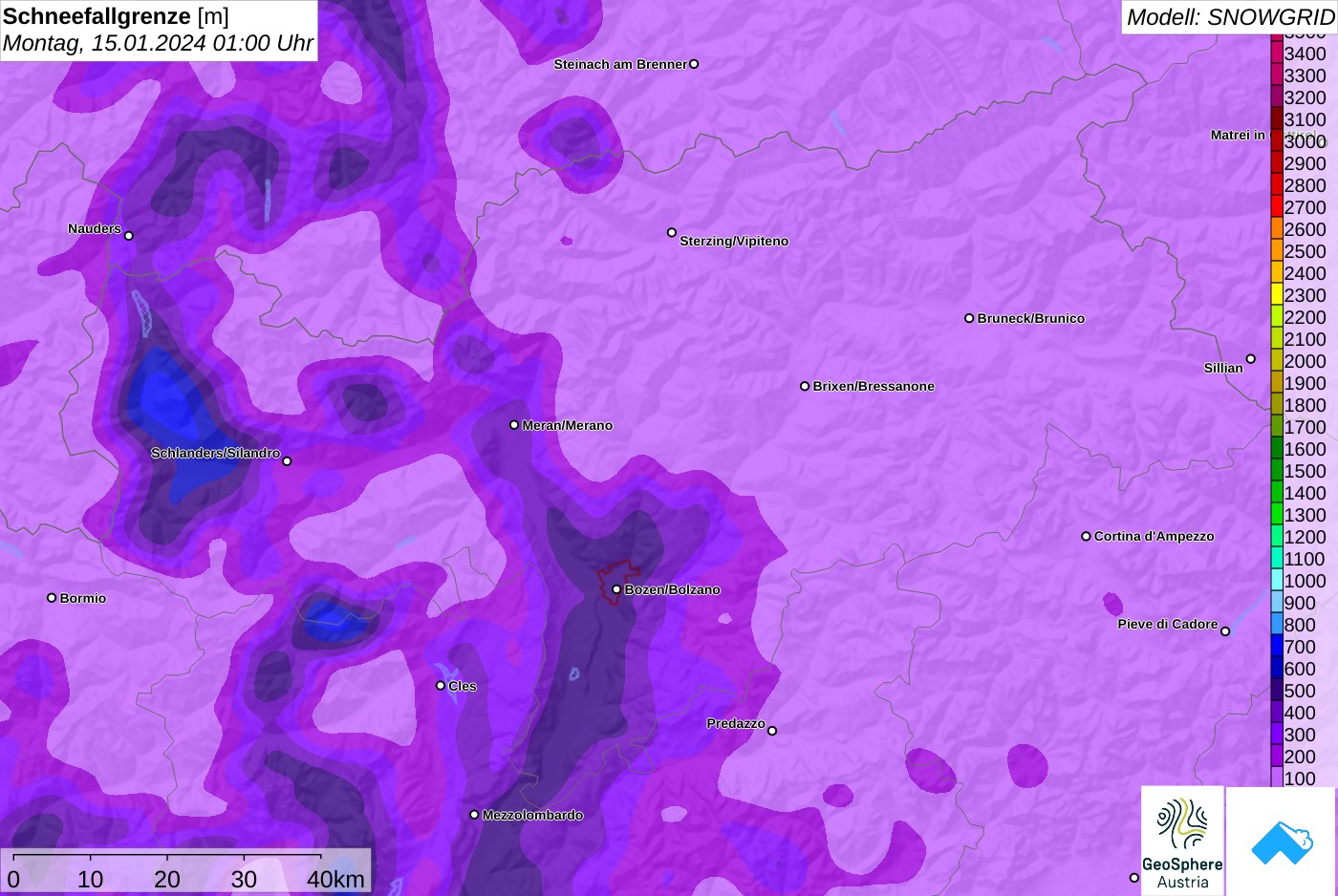The image size is (1338, 896).
Task: Click legend value 2500
Action: [1305, 251]
